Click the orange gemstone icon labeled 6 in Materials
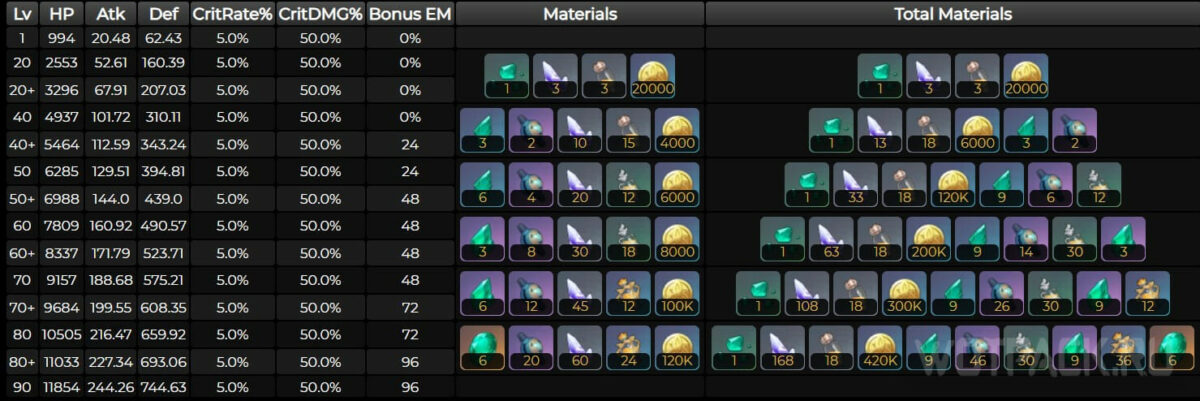The image size is (1200, 401). point(482,345)
